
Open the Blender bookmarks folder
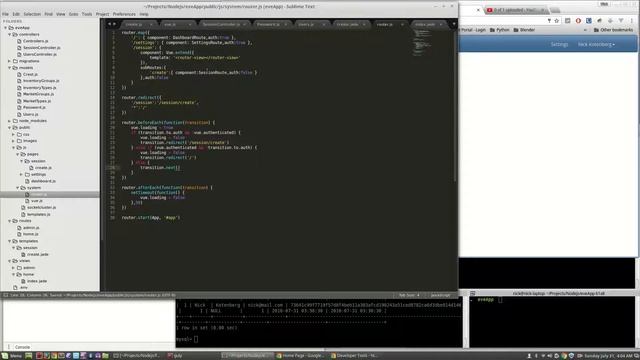[x=524, y=30]
